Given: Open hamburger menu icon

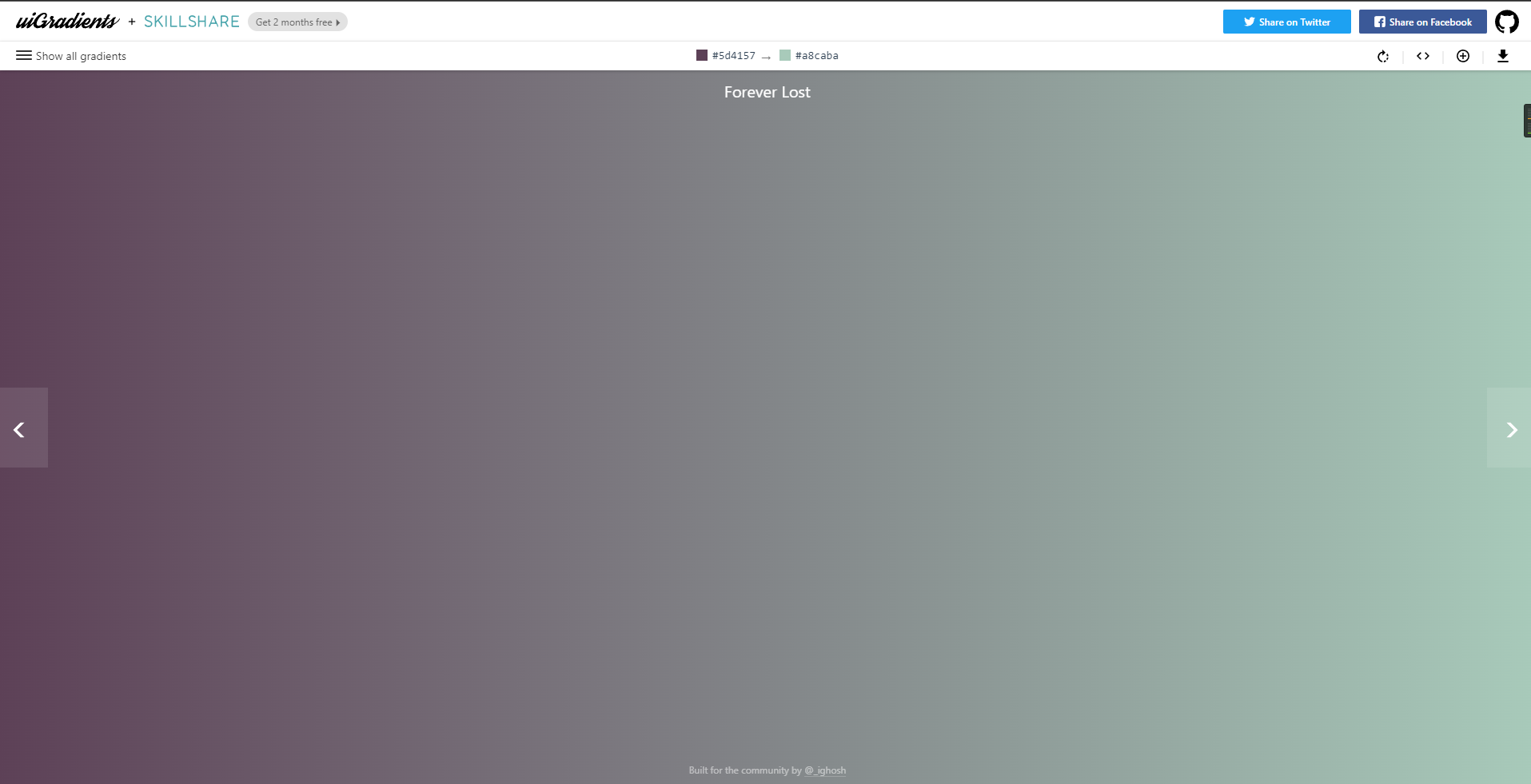Looking at the screenshot, I should pyautogui.click(x=24, y=55).
